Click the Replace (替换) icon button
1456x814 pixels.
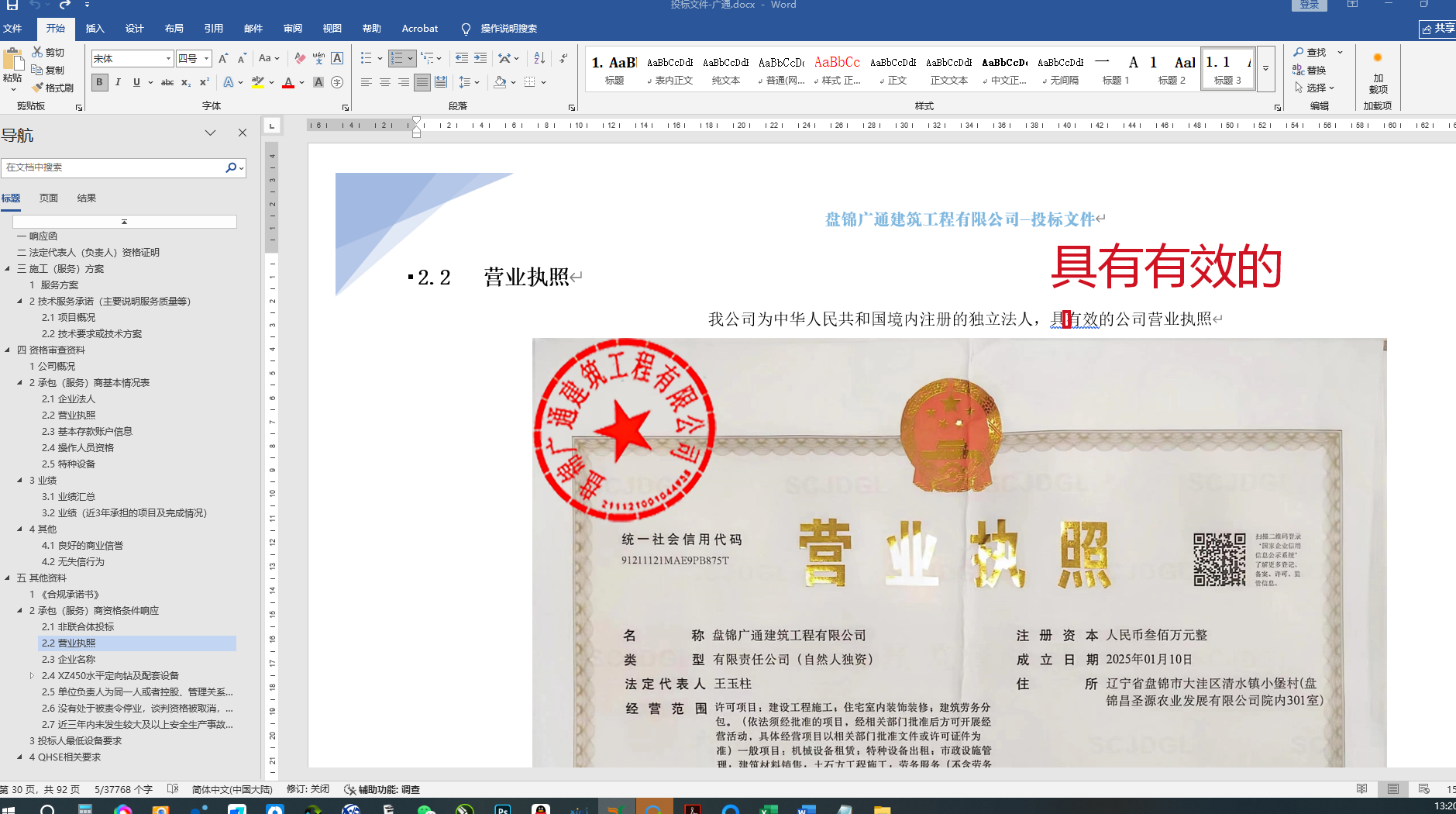(x=1310, y=70)
